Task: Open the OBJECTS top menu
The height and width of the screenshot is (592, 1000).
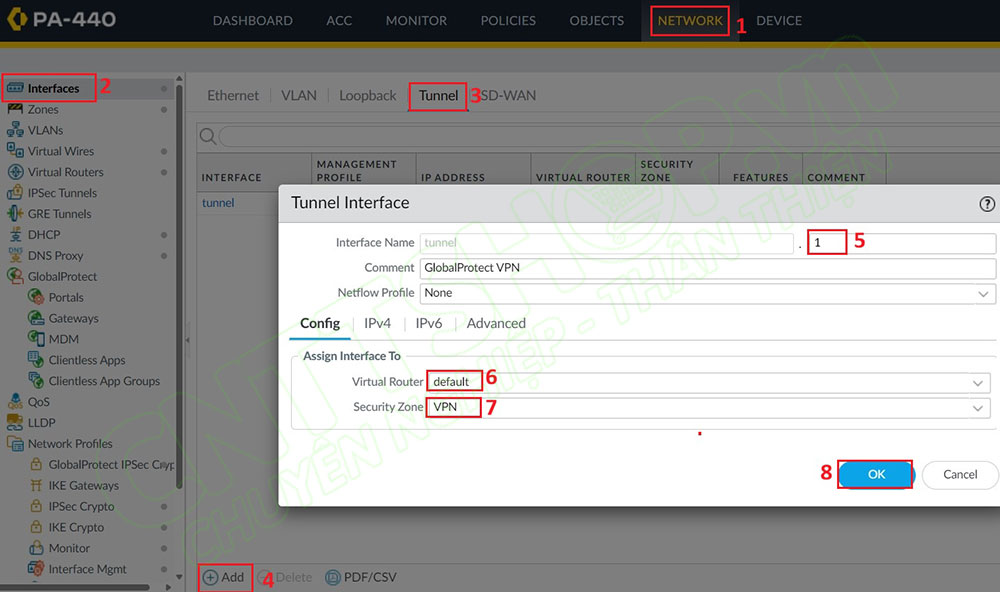Action: 597,20
